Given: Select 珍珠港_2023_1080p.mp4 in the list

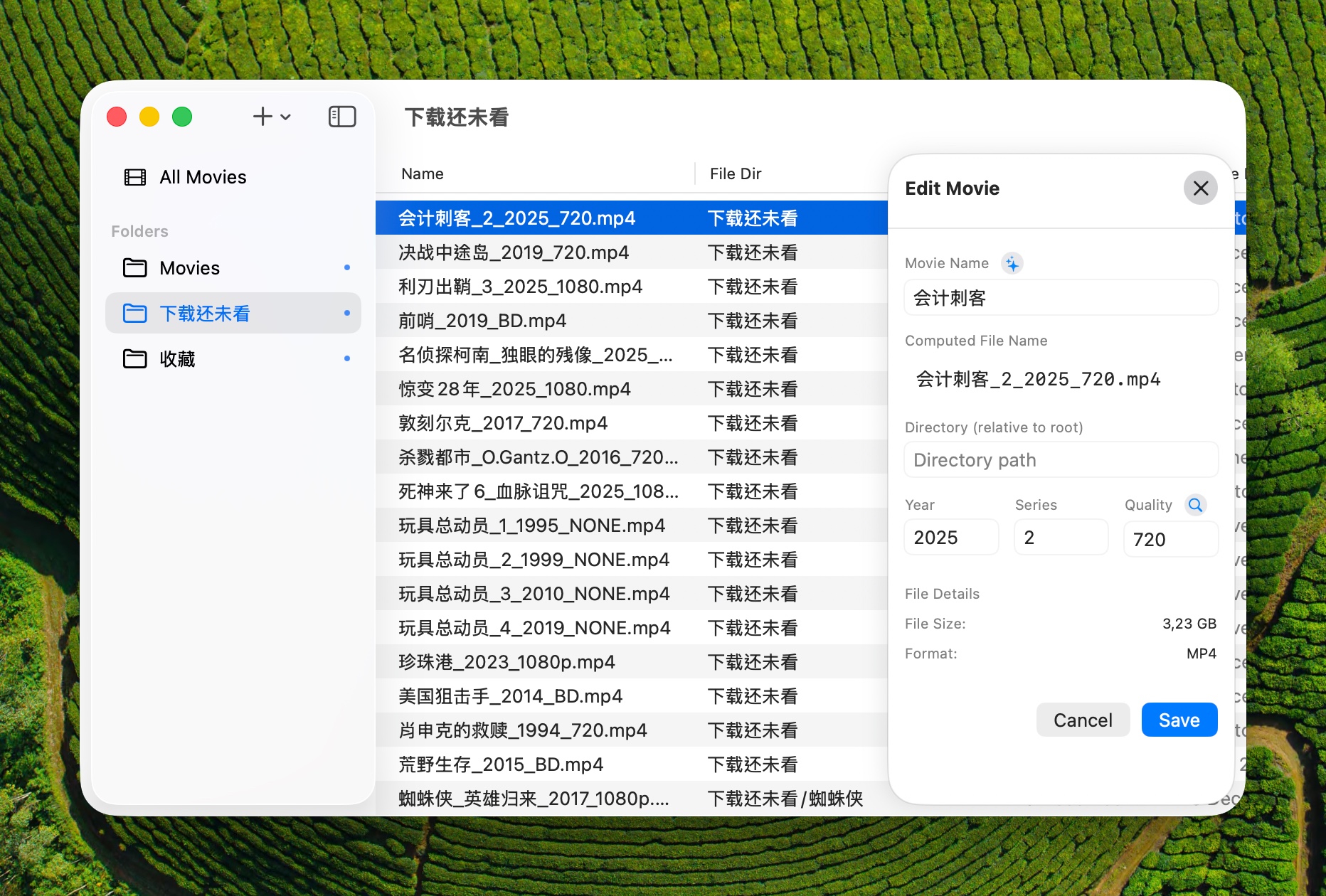Looking at the screenshot, I should (x=506, y=662).
